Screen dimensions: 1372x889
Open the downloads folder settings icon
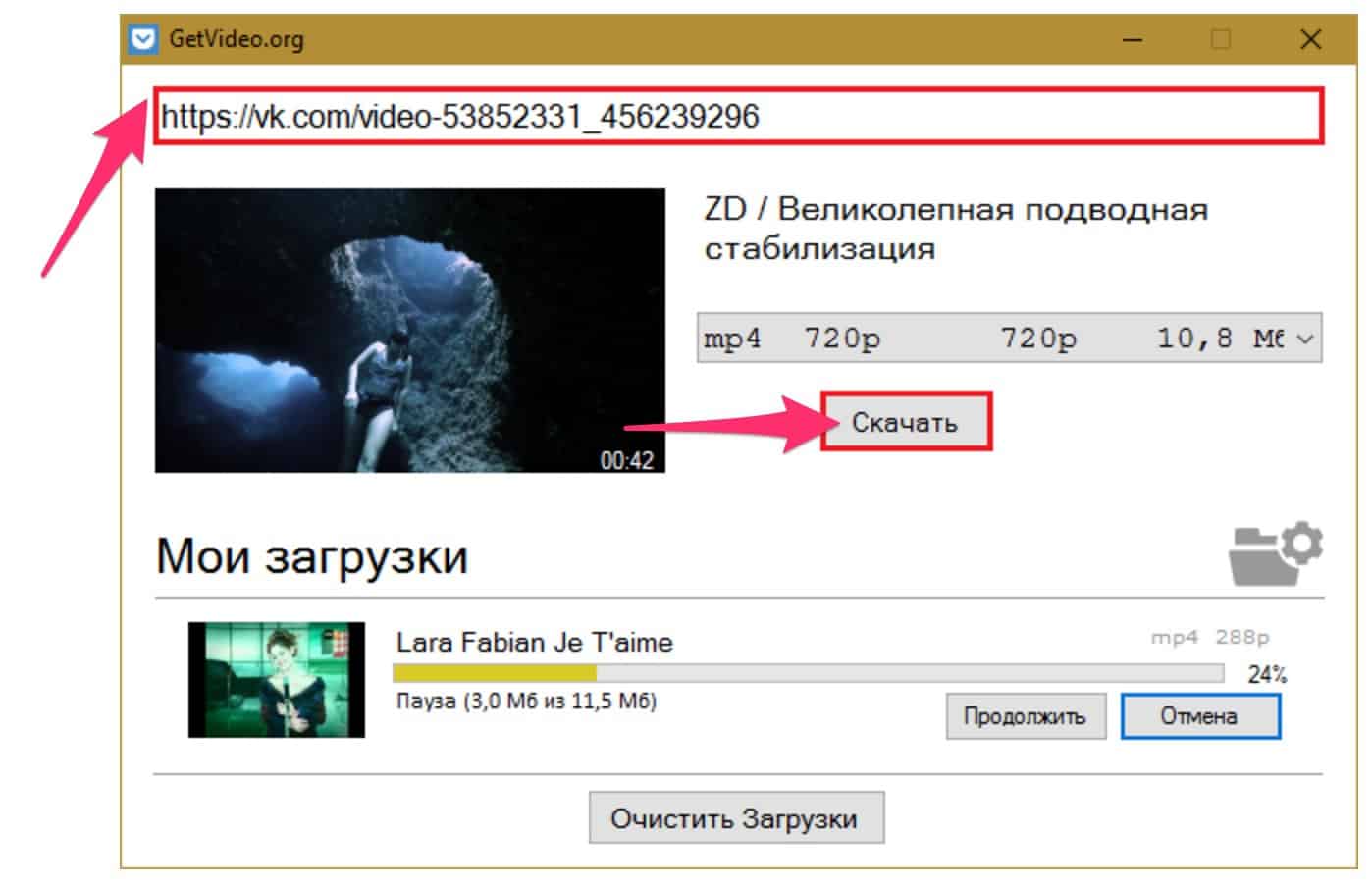[1276, 552]
